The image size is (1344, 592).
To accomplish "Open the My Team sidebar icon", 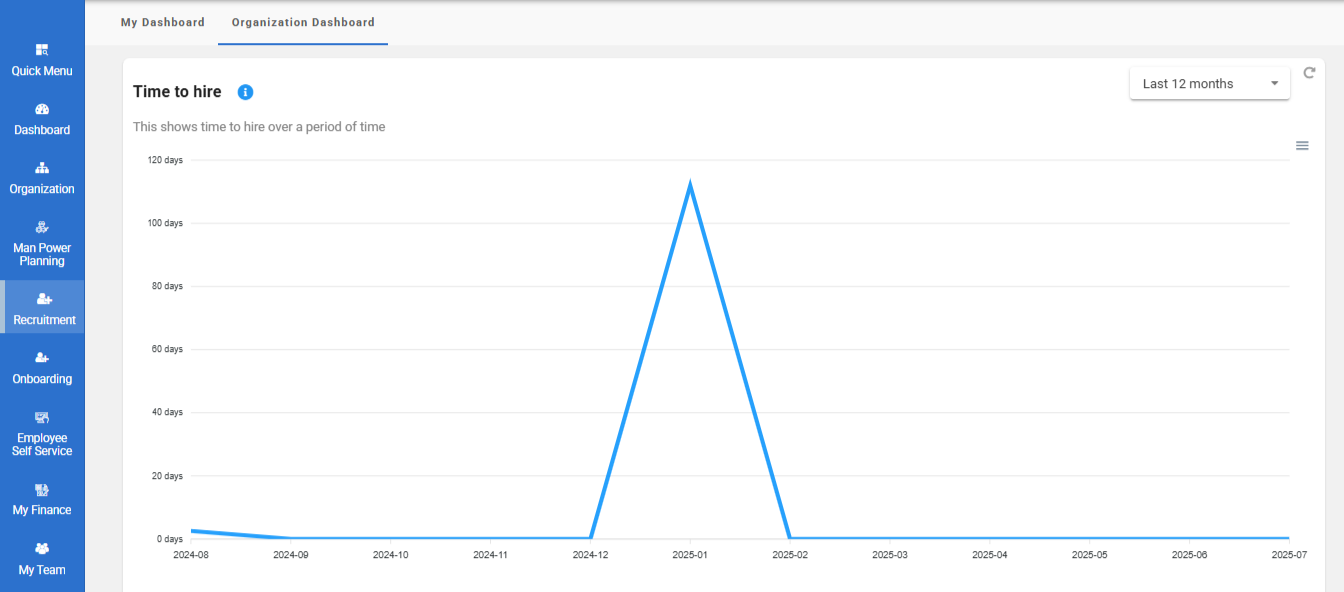I will coord(42,549).
